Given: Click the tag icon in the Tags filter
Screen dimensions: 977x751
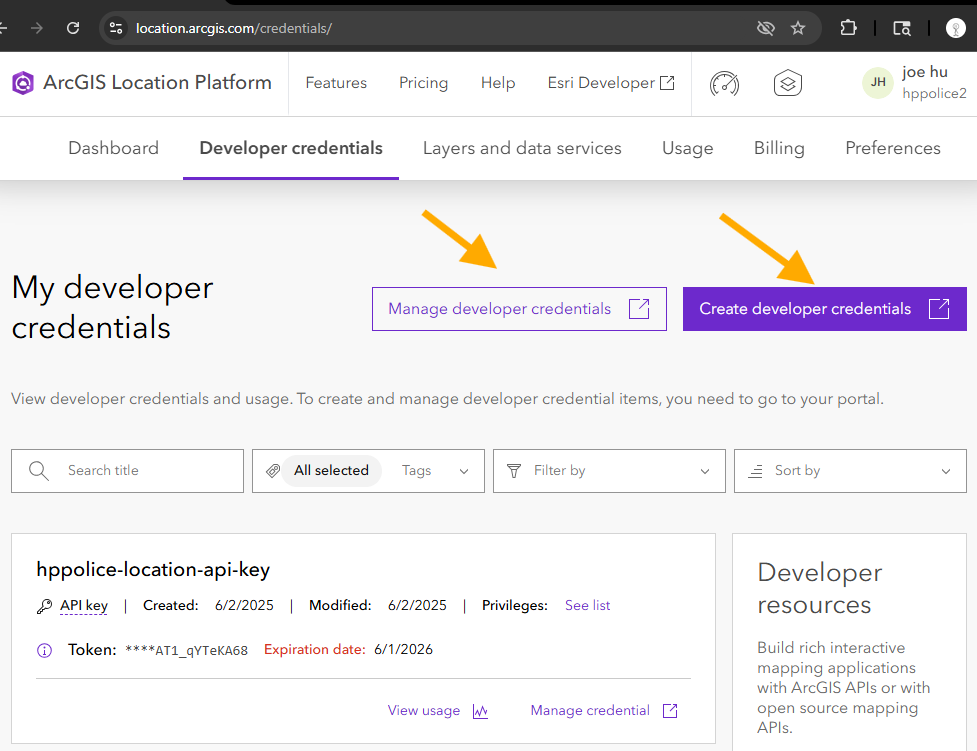Looking at the screenshot, I should [x=273, y=471].
